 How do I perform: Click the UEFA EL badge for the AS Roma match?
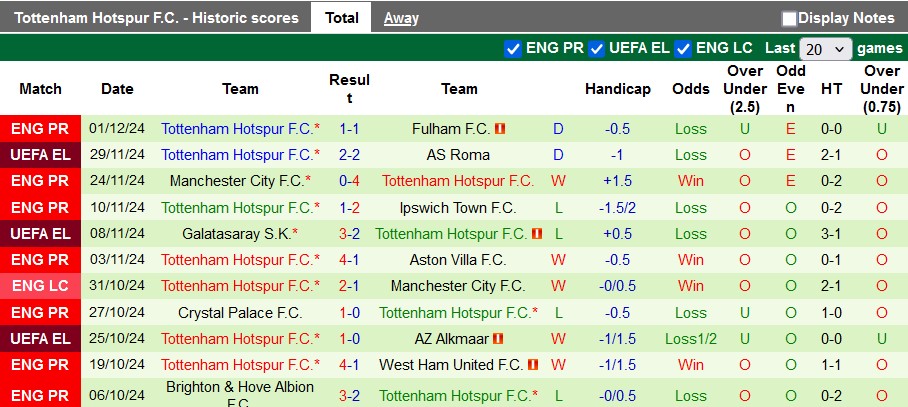[x=40, y=155]
